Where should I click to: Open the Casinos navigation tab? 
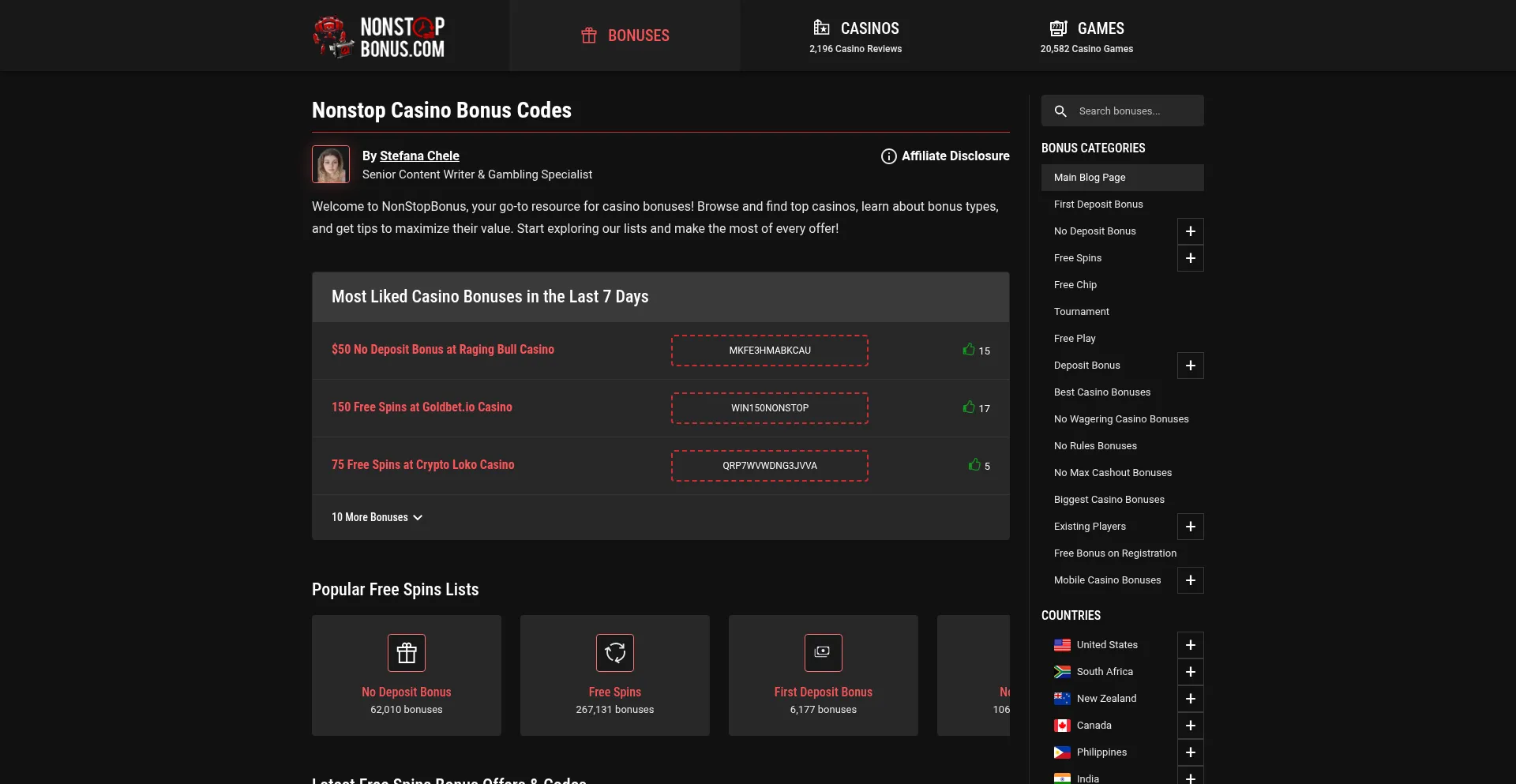856,36
